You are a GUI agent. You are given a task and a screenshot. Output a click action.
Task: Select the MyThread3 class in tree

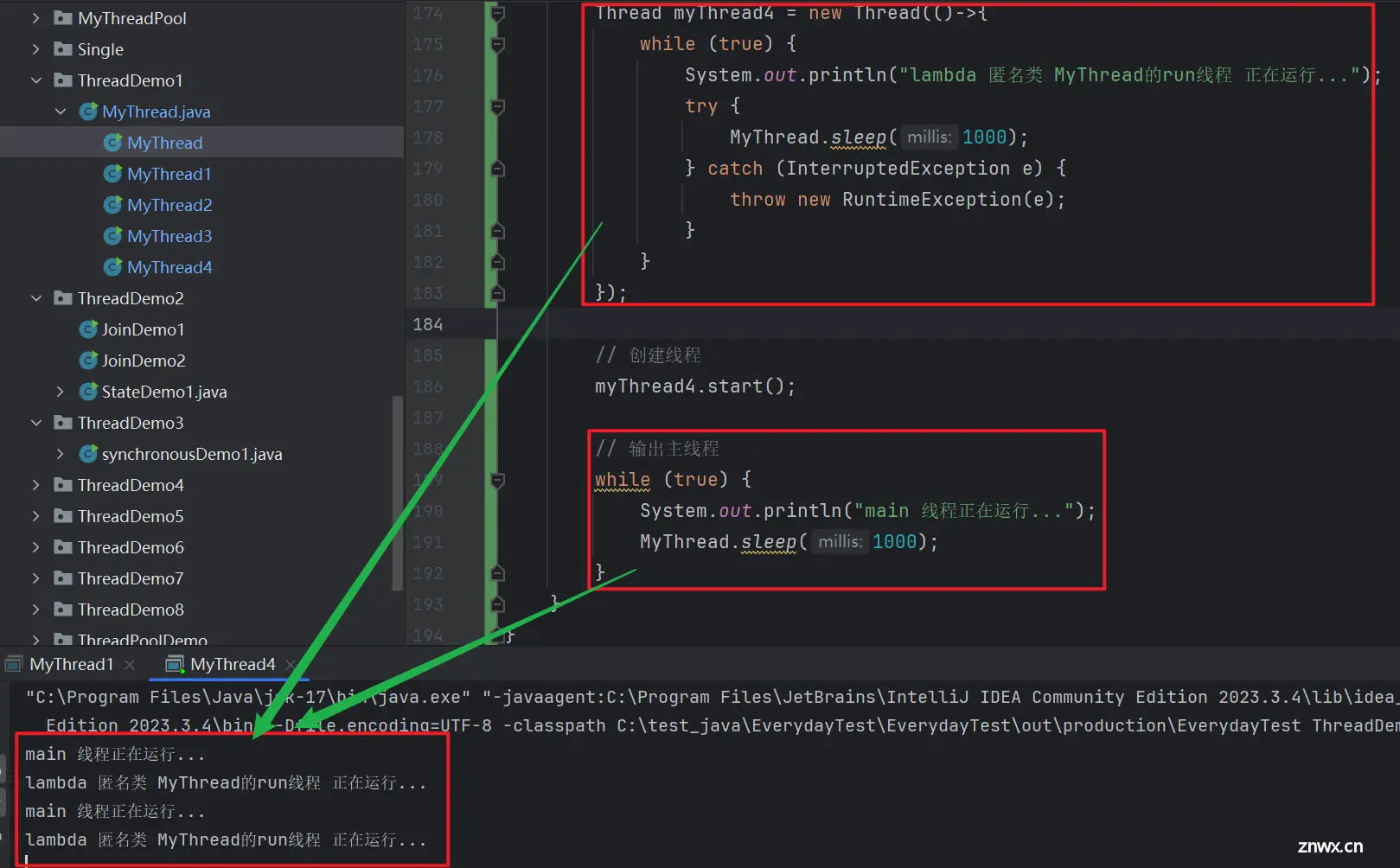pos(169,236)
